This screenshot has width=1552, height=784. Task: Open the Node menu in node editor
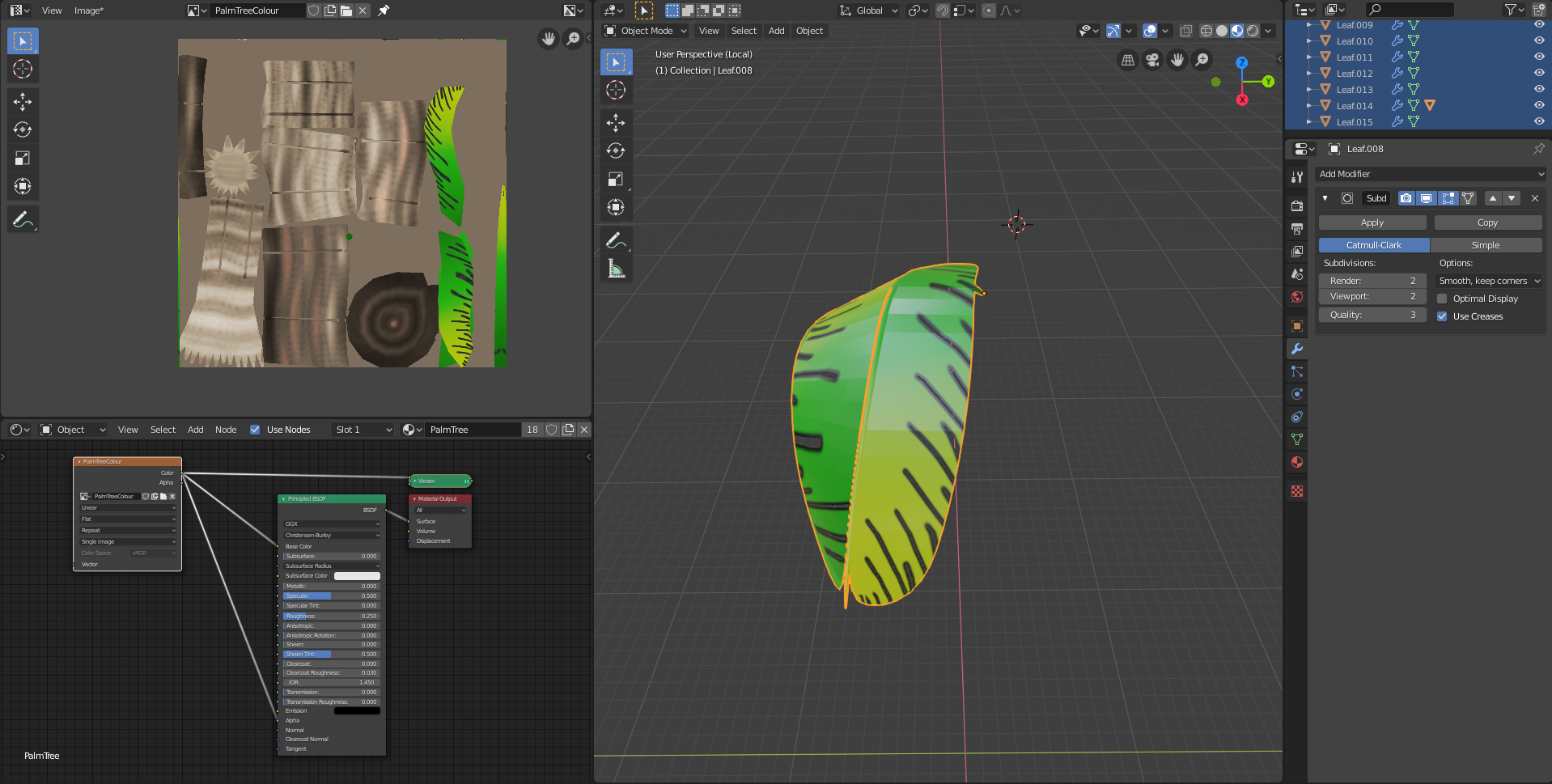coord(226,430)
